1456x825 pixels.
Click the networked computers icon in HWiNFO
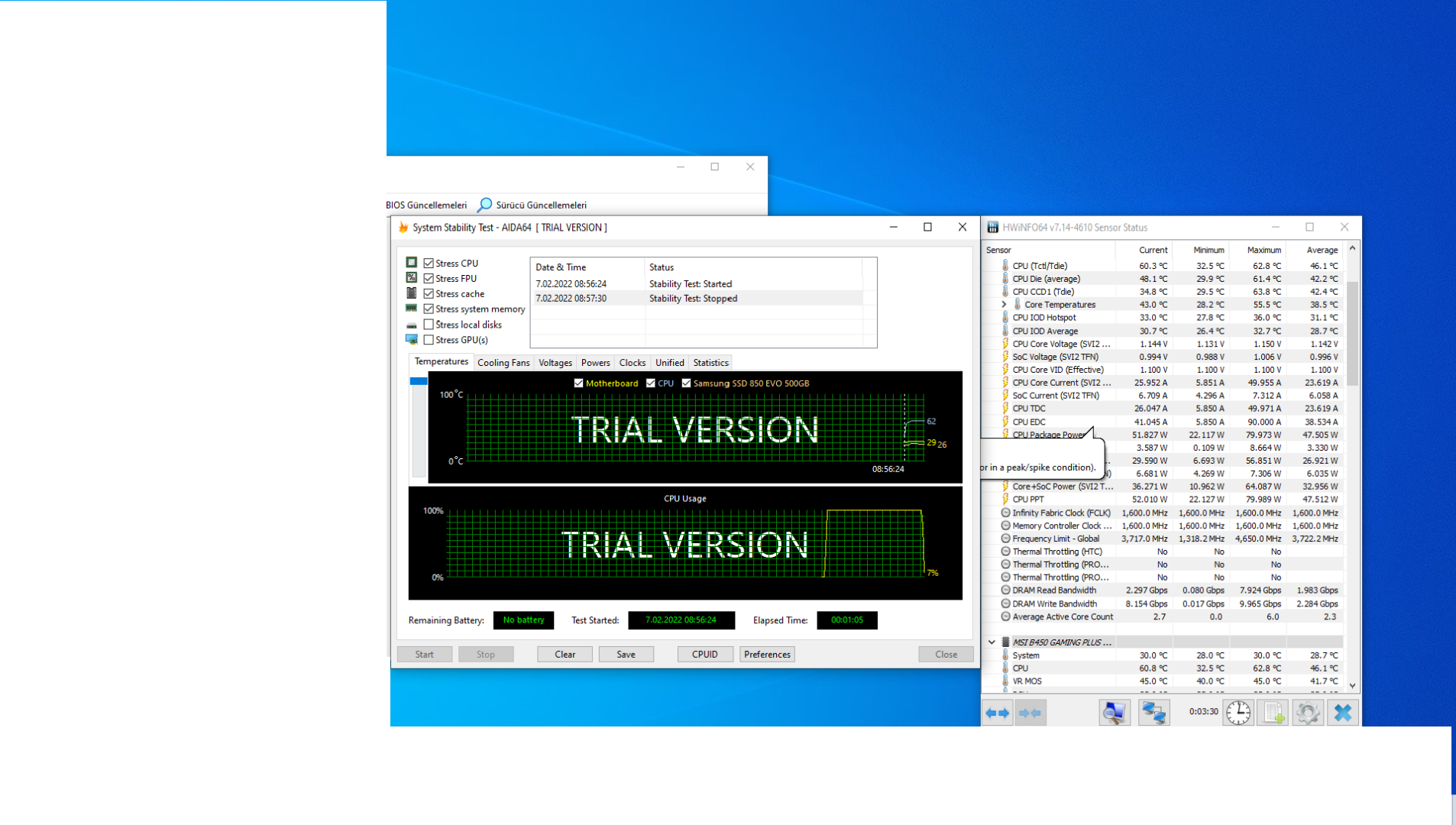pyautogui.click(x=1153, y=713)
